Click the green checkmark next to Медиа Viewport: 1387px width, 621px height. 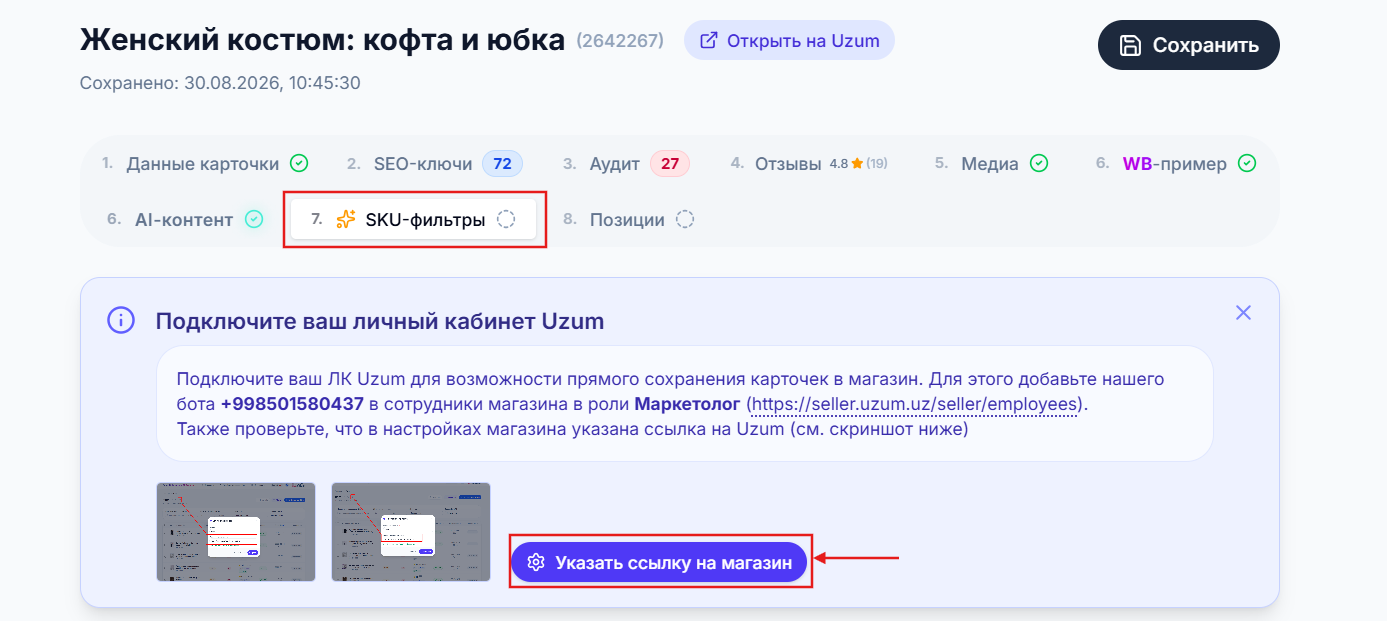(1039, 163)
